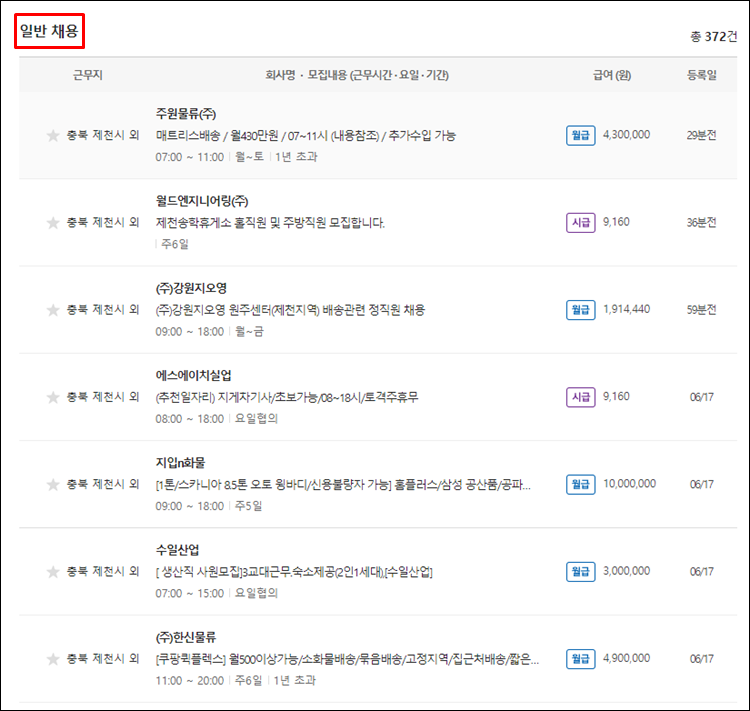Click date 06/17 in (주)한신물류 row
This screenshot has width=750, height=711.
(702, 659)
